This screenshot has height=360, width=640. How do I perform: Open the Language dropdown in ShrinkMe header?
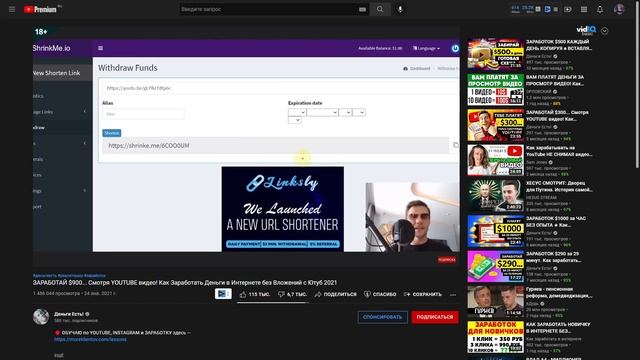pyautogui.click(x=426, y=48)
